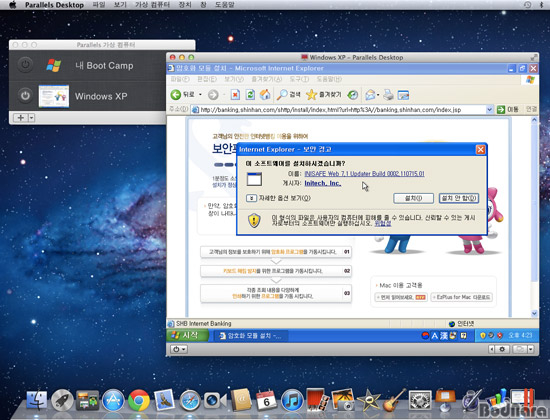This screenshot has width=550, height=420.
Task: Launch Google Chrome from the Dock
Action: (139, 400)
